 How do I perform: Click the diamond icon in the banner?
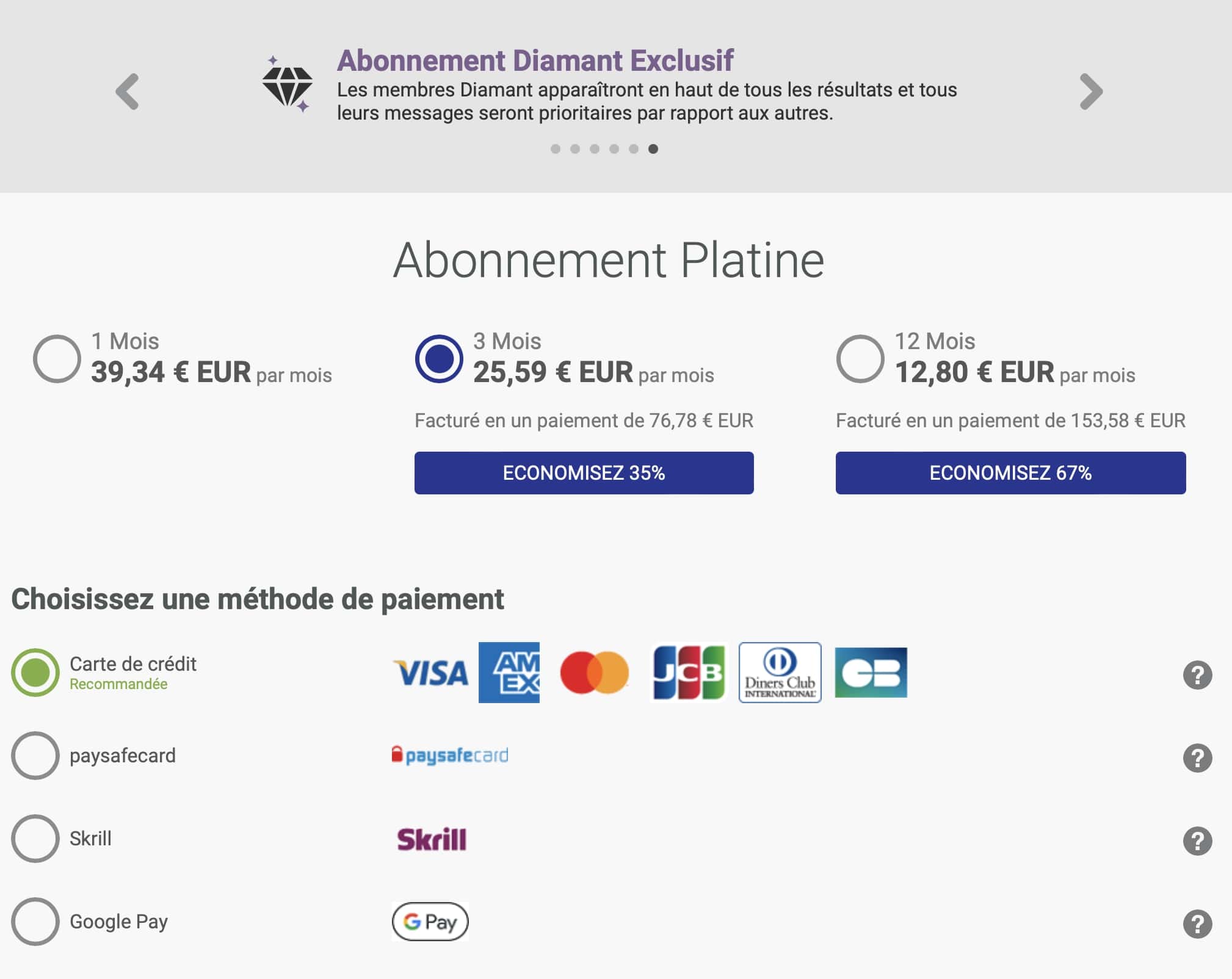point(288,85)
